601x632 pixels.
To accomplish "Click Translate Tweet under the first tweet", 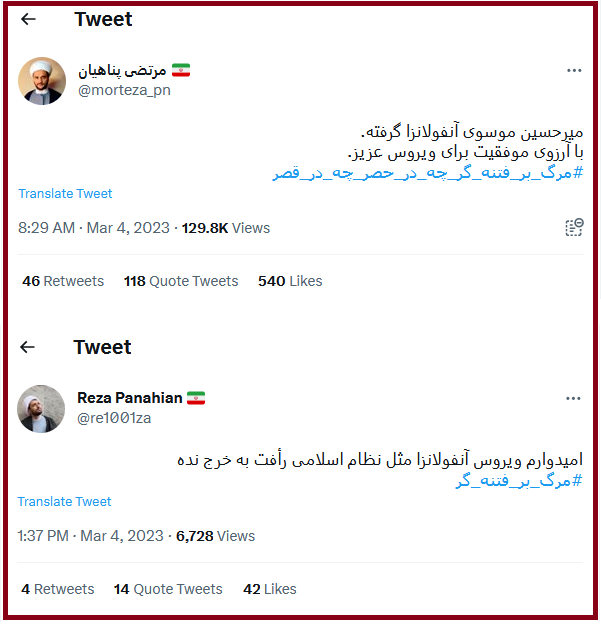I will 65,194.
